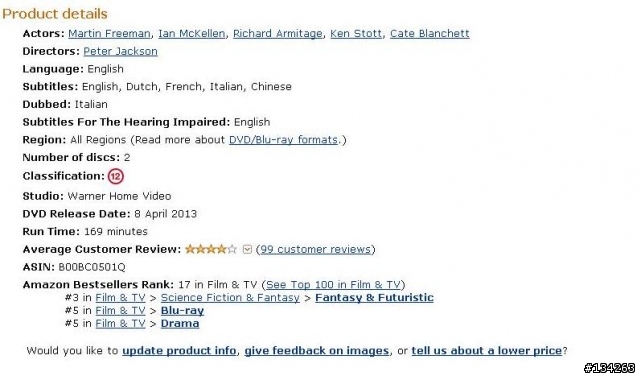Select Cate Blanchett actor link
Screen dimensions: 640x376
pyautogui.click(x=429, y=33)
